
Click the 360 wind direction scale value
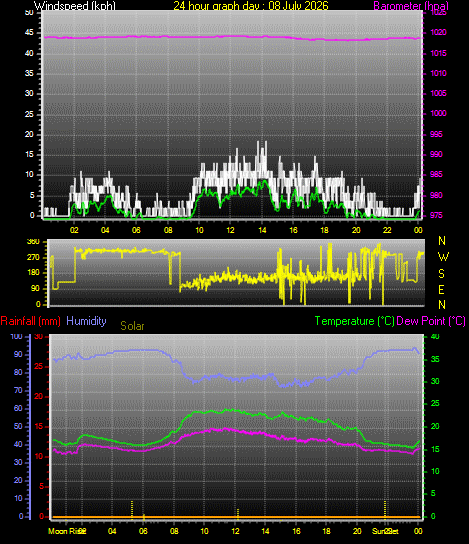click(x=33, y=242)
